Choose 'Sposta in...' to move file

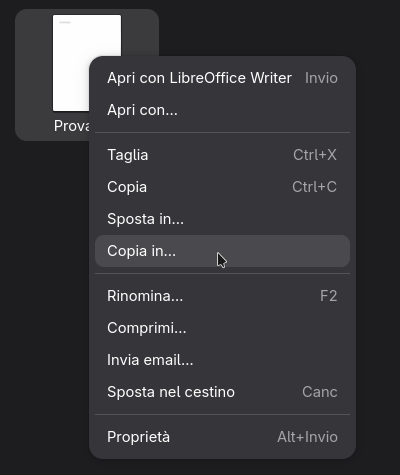(222, 219)
